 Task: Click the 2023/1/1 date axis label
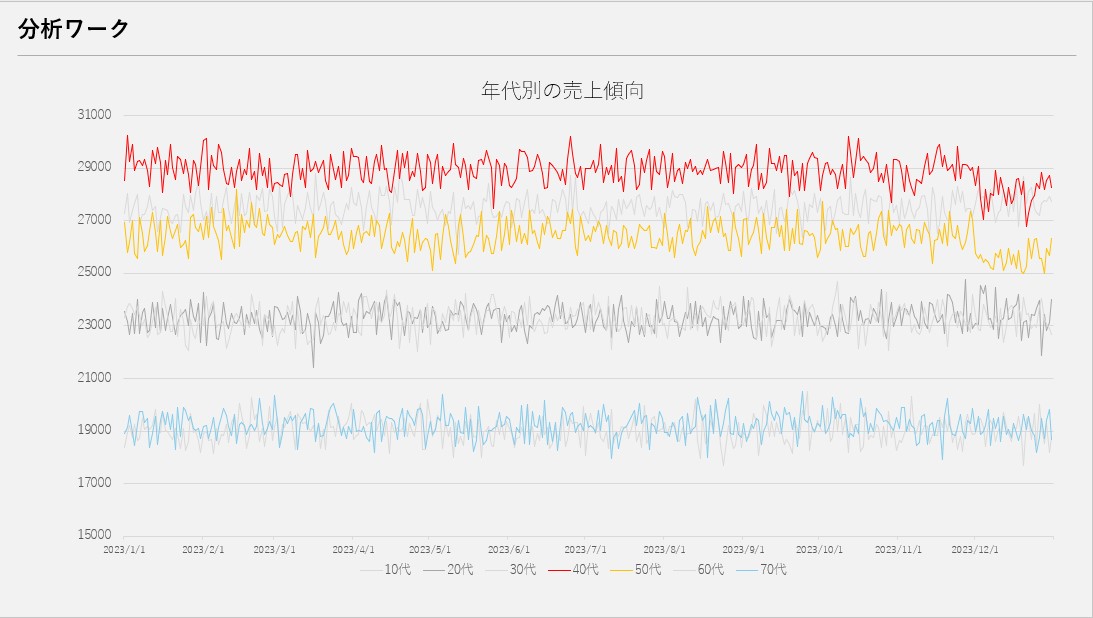(124, 549)
